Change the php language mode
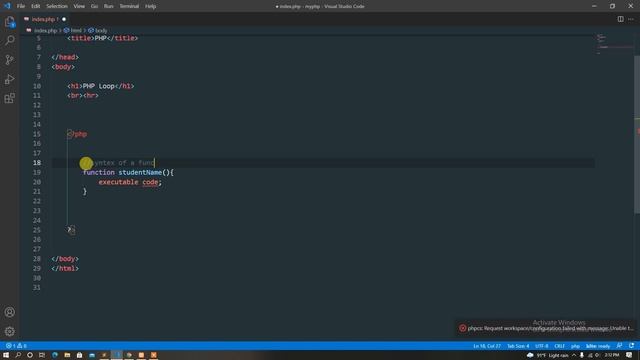640x360 pixels. (575, 346)
